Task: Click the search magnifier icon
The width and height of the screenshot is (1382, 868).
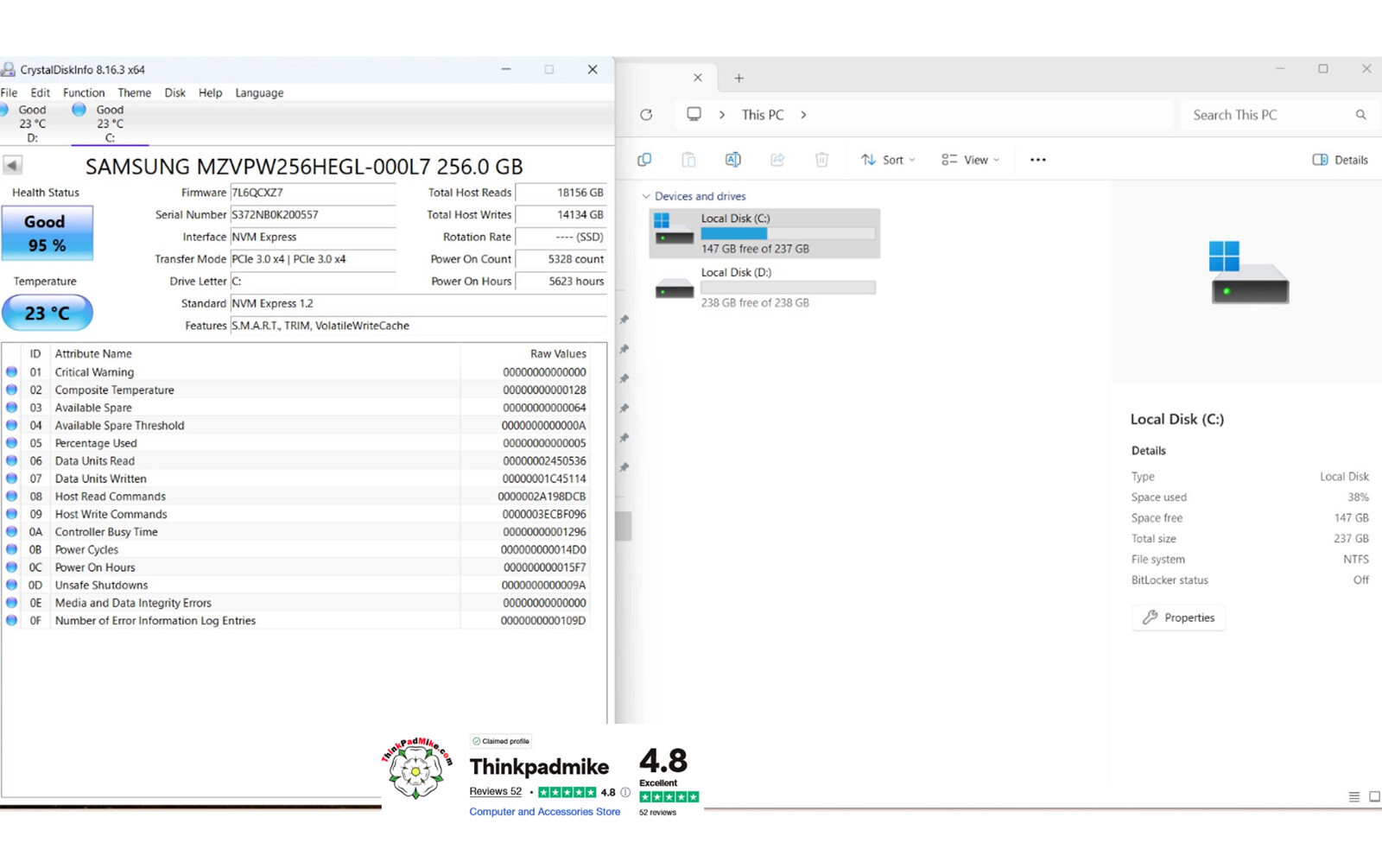Action: 1360,115
